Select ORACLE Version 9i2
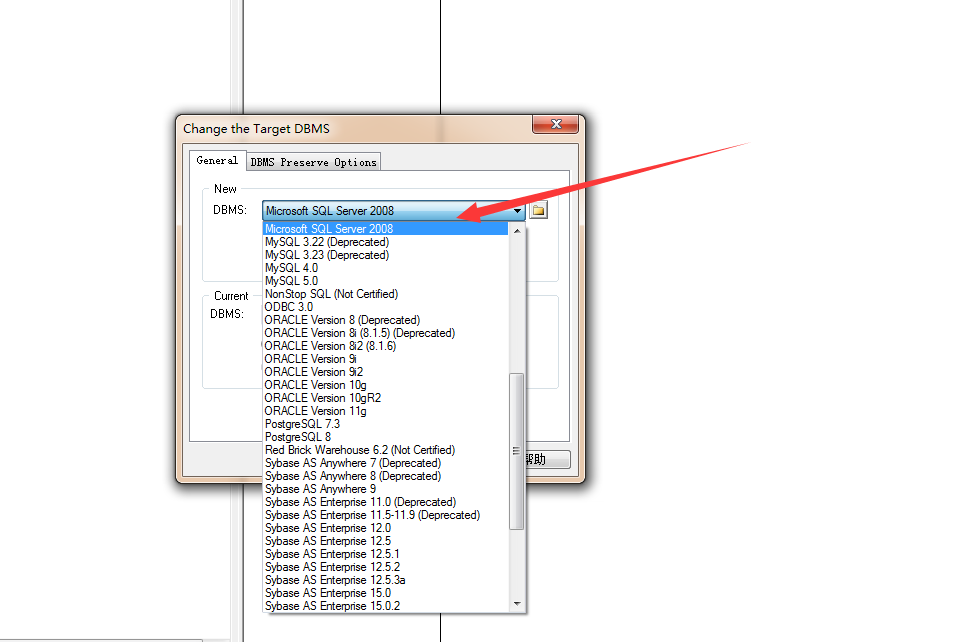 click(386, 372)
